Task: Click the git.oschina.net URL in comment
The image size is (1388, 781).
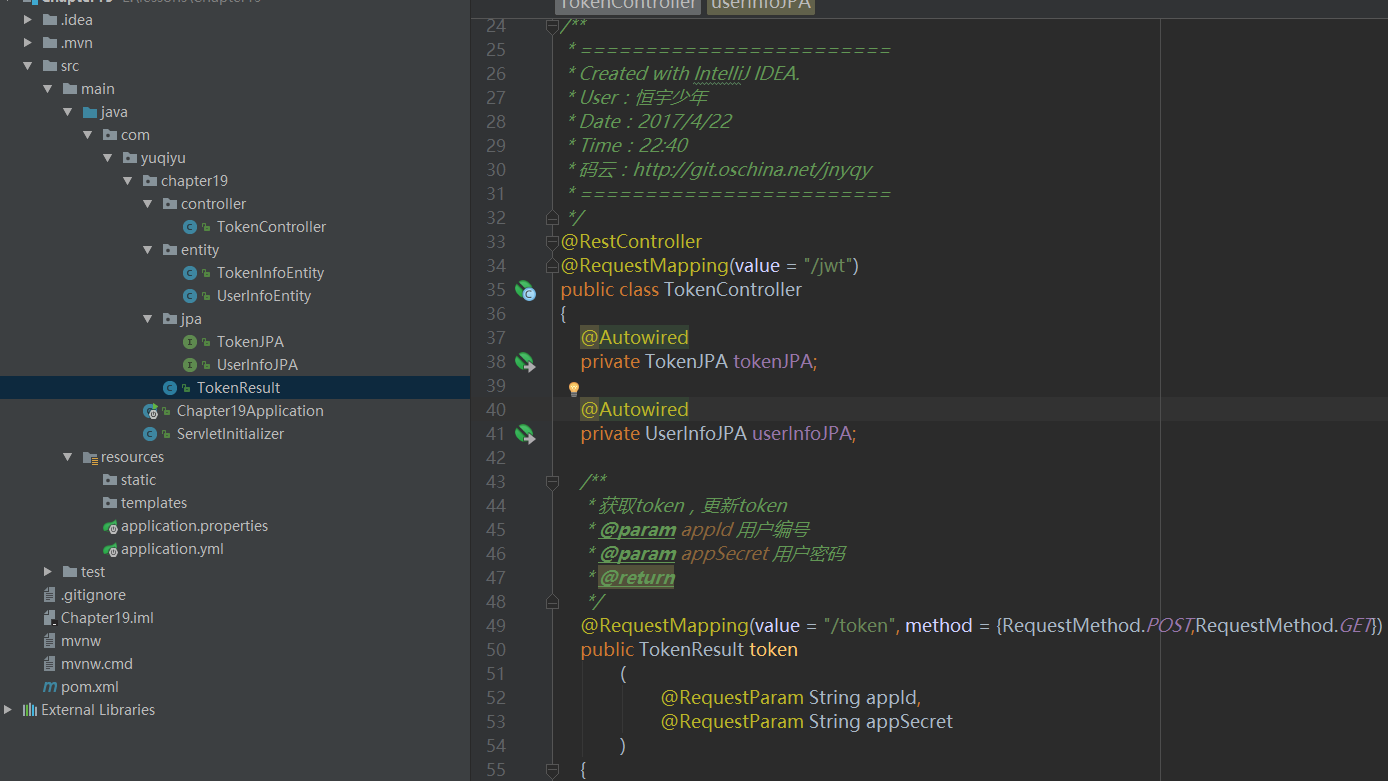Action: (x=753, y=170)
